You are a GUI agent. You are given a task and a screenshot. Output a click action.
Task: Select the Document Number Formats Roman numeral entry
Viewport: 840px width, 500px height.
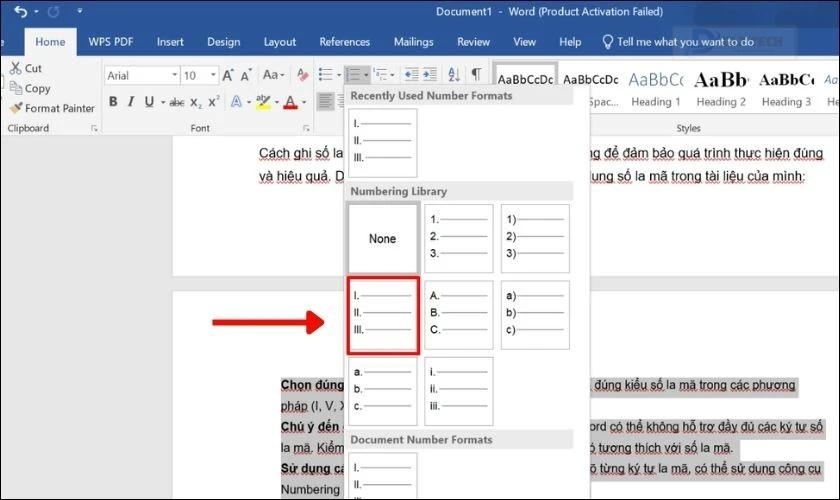click(x=382, y=476)
